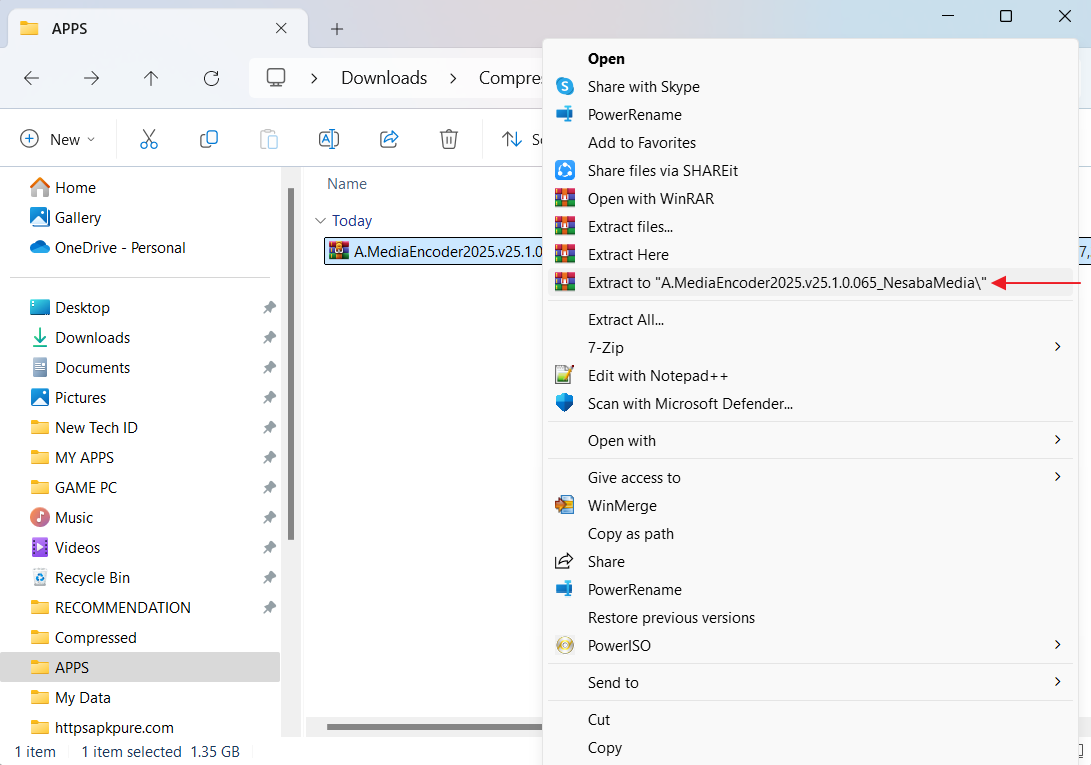Refresh the folder view

211,77
